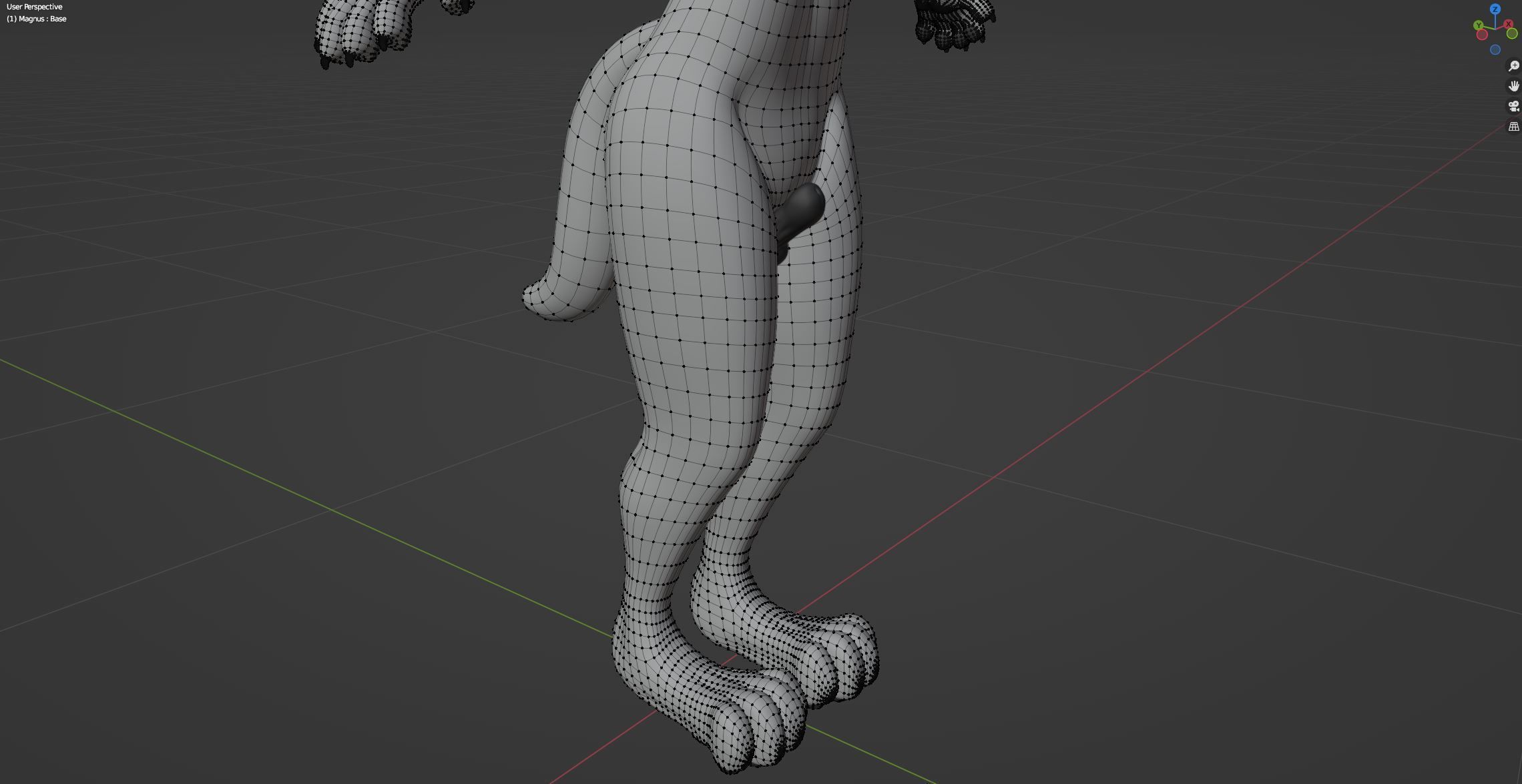Click the magnifier zoom view button
1522x784 pixels.
[x=1513, y=66]
